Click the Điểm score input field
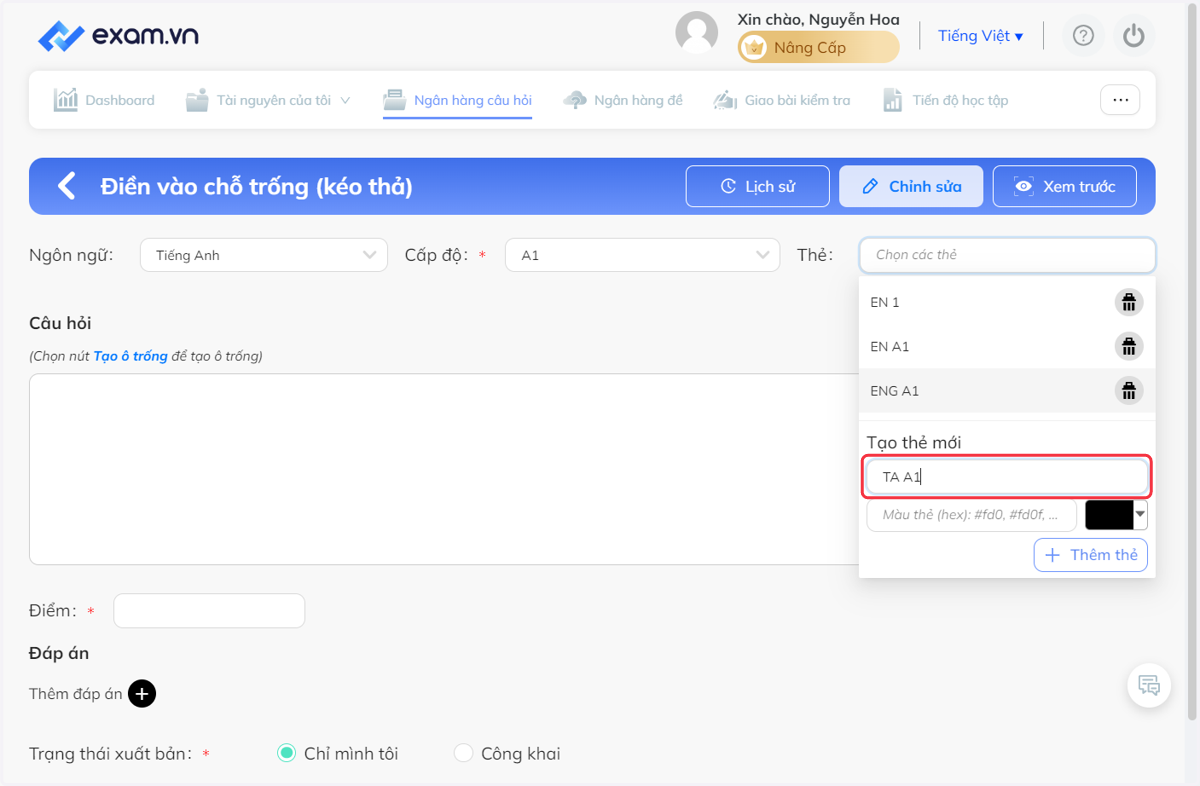Image resolution: width=1200 pixels, height=786 pixels. [209, 611]
